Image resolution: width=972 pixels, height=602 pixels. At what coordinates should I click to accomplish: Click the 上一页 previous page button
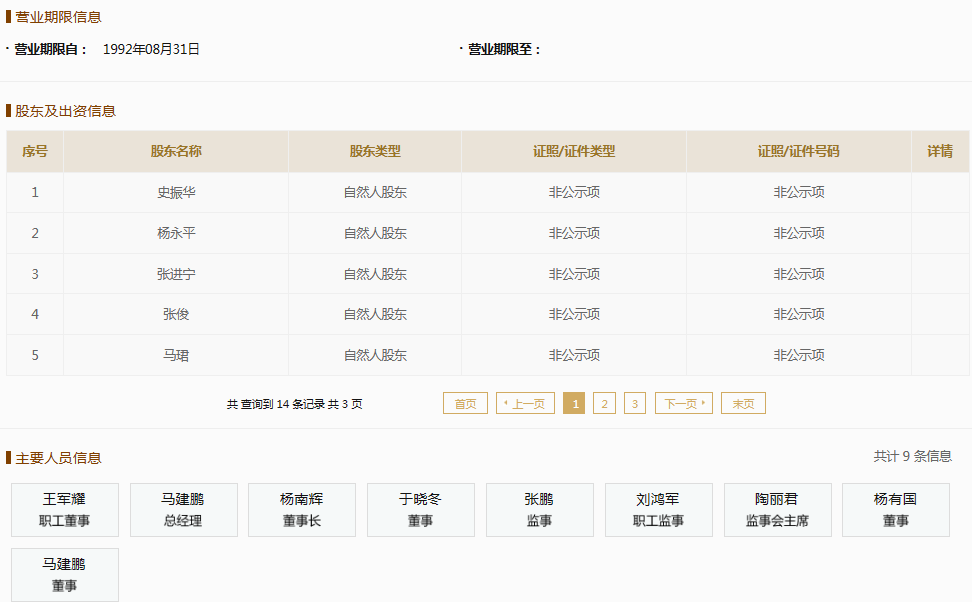[x=525, y=404]
